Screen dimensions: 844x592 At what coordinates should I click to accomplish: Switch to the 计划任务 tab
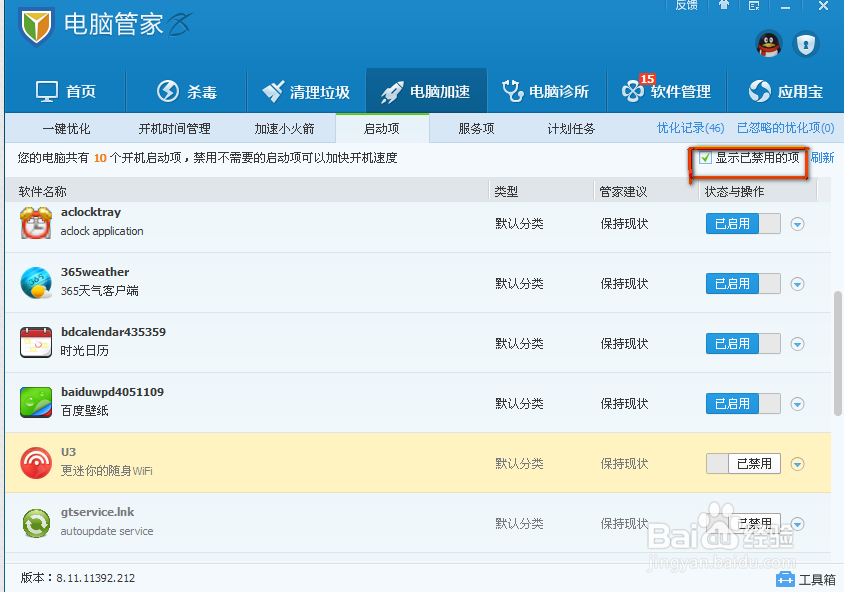pos(571,129)
